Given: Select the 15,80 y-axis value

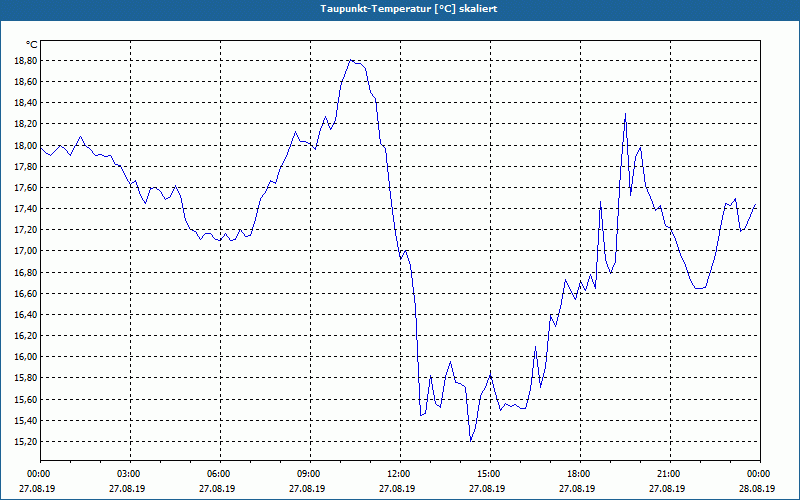Looking at the screenshot, I should 26,378.
